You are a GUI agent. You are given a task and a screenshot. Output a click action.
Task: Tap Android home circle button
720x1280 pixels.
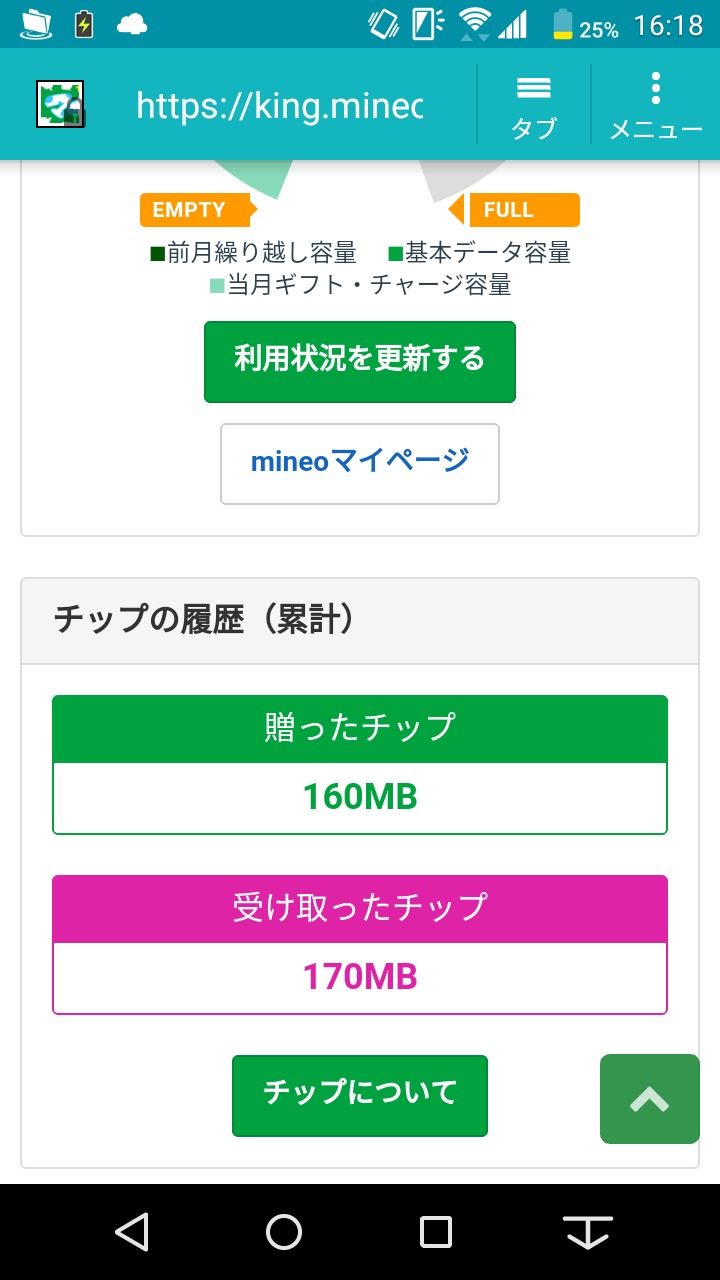click(x=284, y=1232)
